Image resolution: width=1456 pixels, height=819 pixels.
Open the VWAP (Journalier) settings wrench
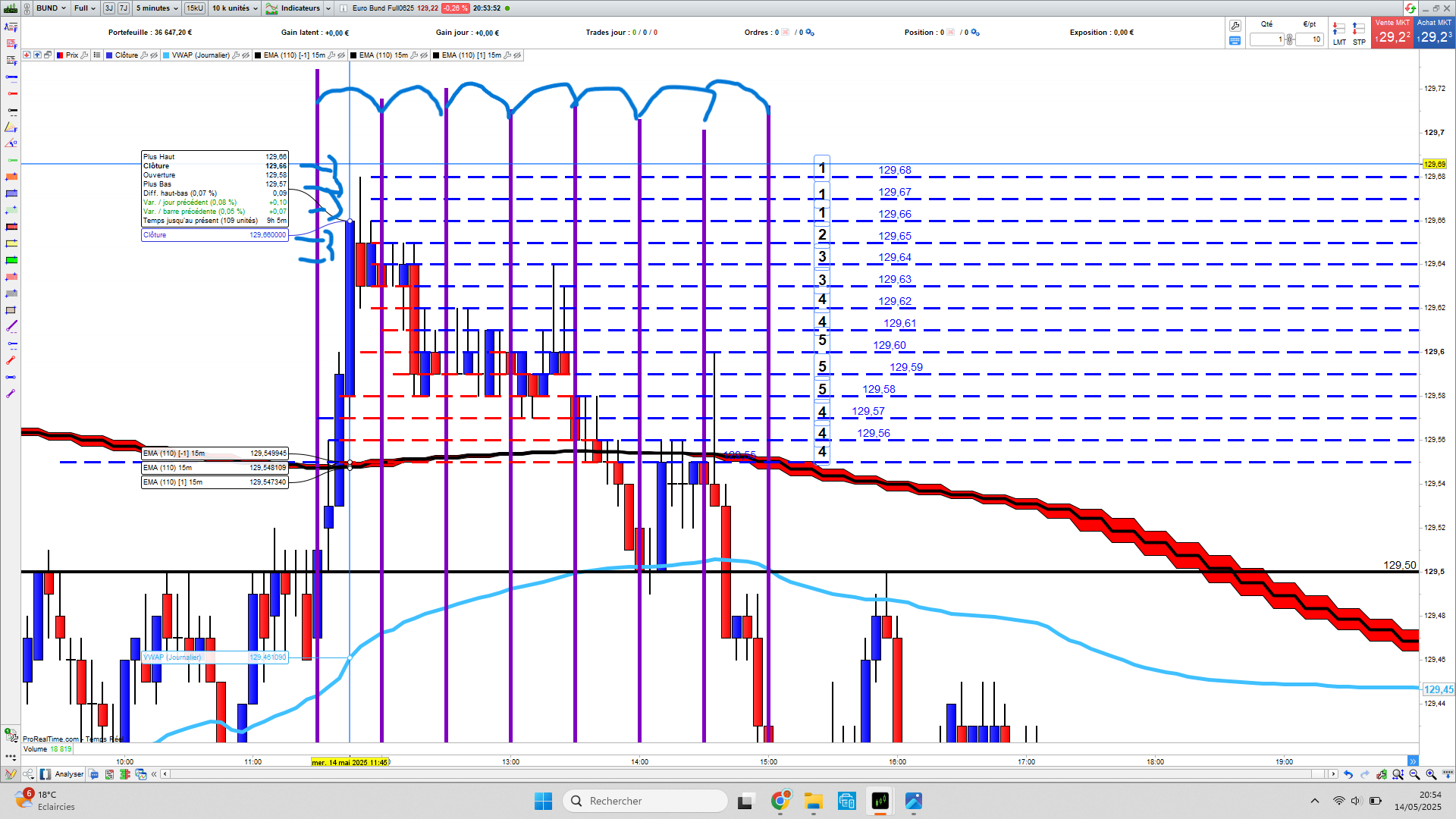tap(236, 55)
